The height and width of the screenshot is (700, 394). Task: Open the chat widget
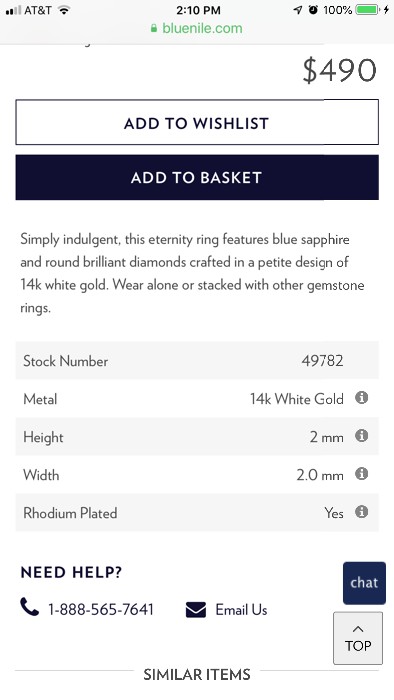(364, 583)
